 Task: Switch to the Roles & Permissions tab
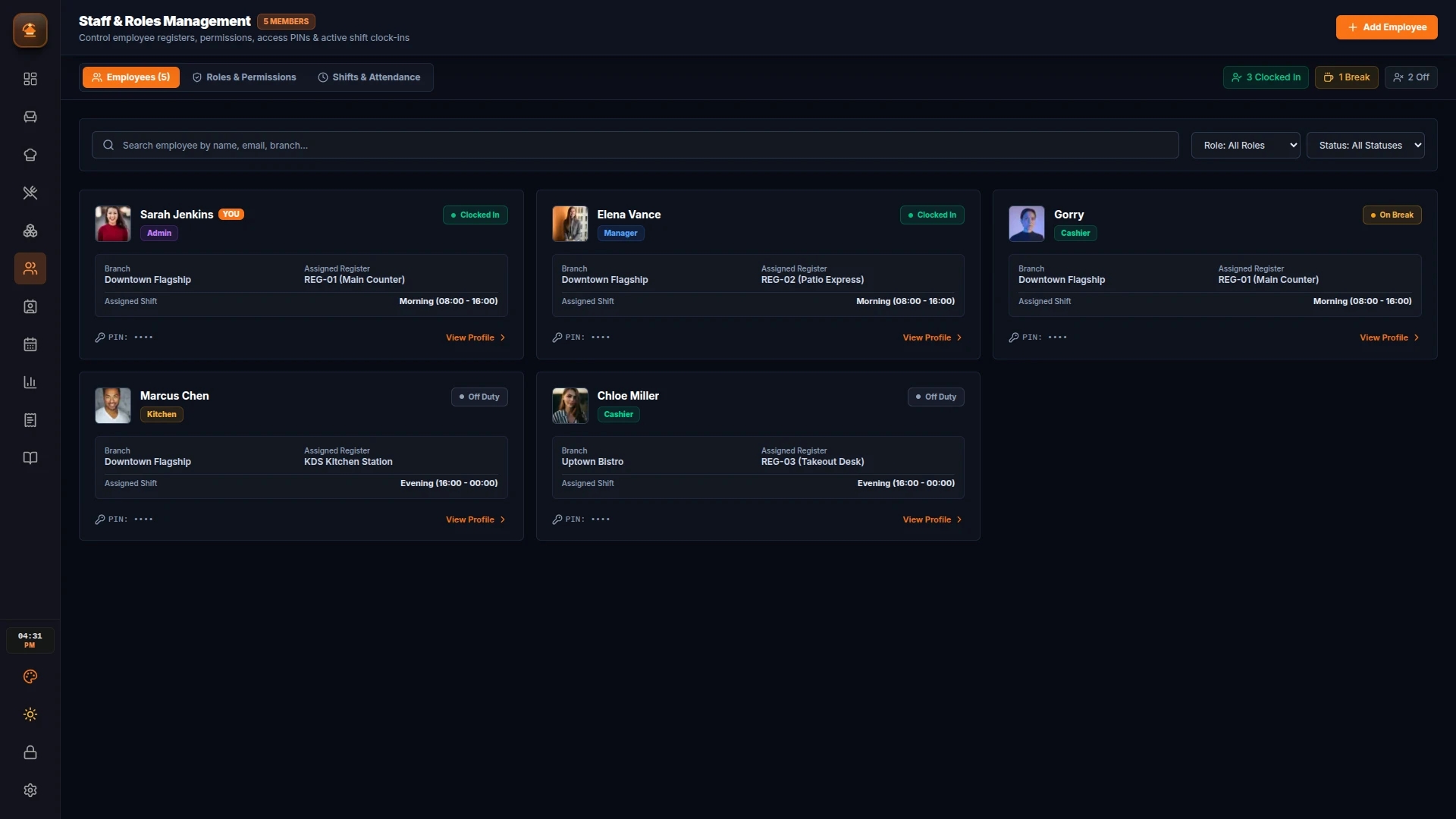pos(244,77)
